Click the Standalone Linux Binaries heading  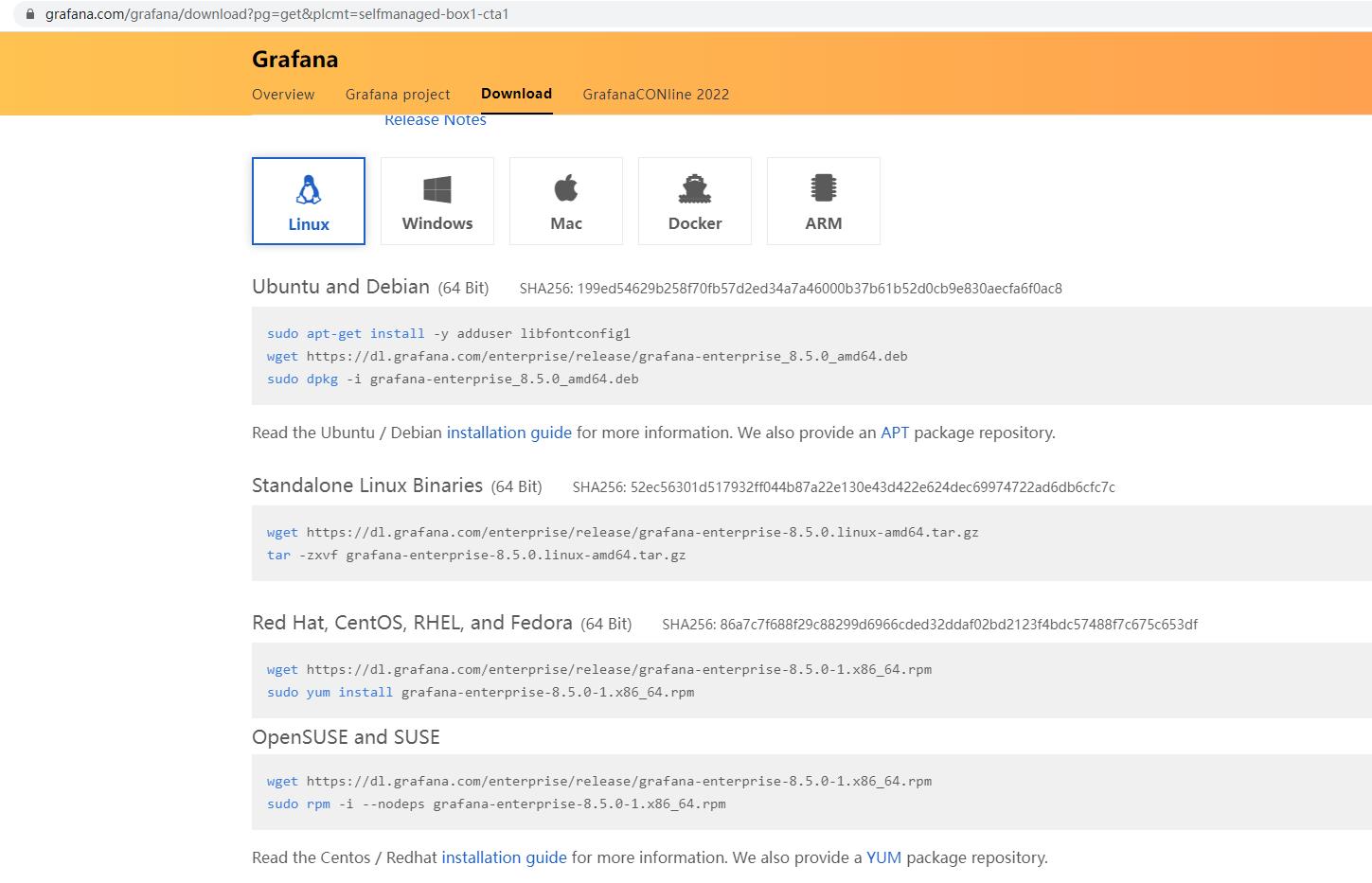coord(367,486)
